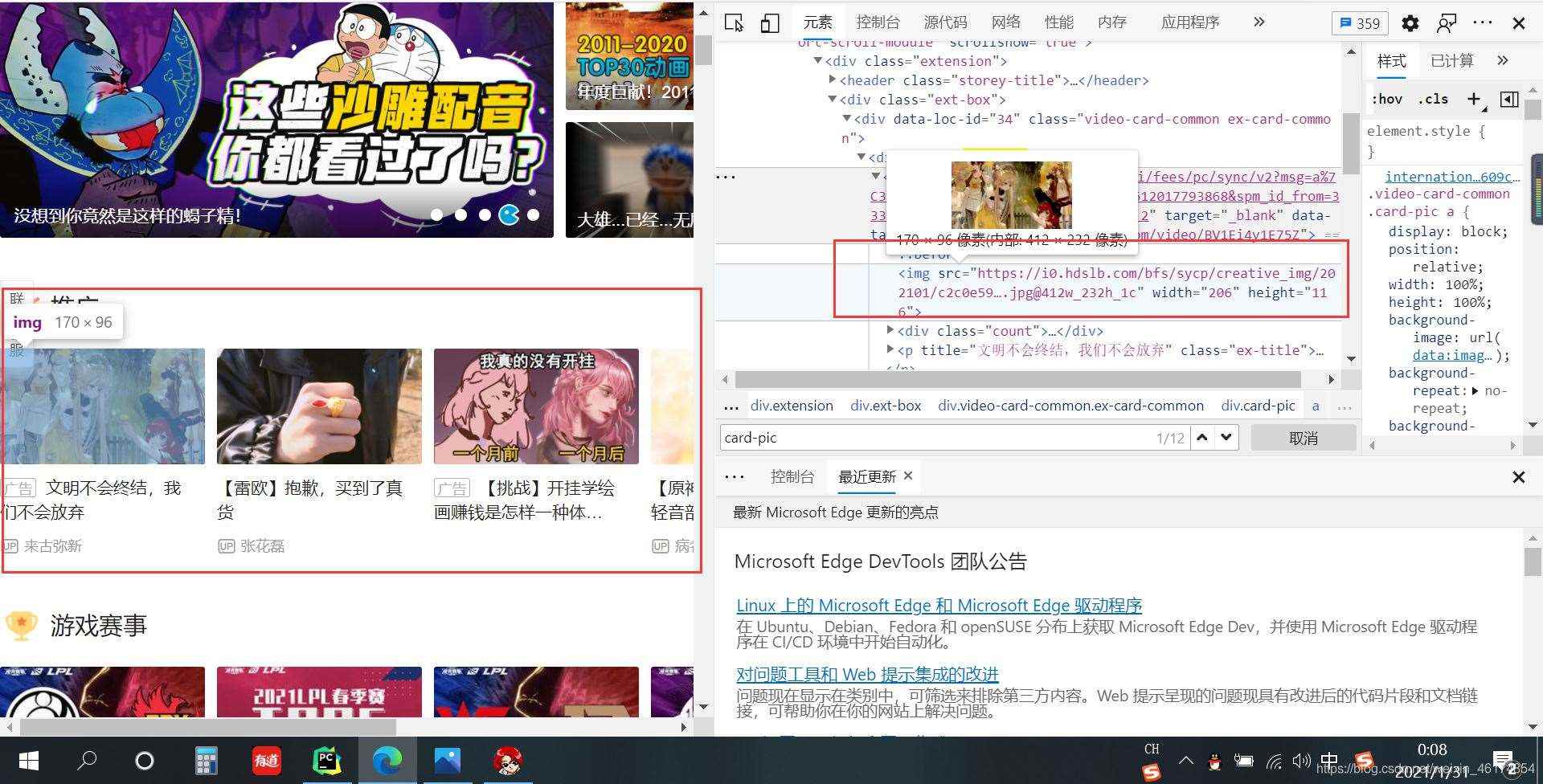The height and width of the screenshot is (784, 1543).
Task: Collapse the div.extension node
Action: click(818, 61)
